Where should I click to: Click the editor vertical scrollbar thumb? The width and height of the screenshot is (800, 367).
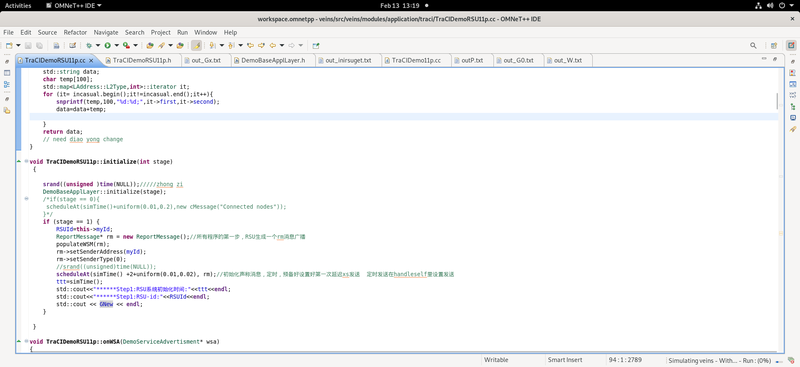click(777, 101)
